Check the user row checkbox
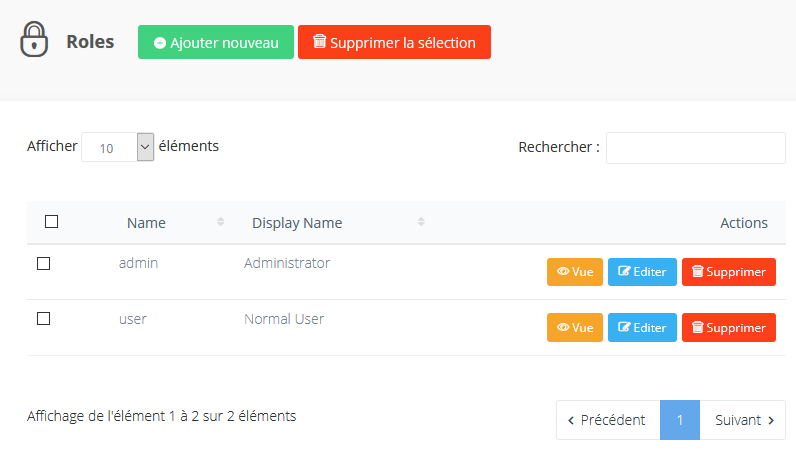796x459 pixels. (x=43, y=319)
